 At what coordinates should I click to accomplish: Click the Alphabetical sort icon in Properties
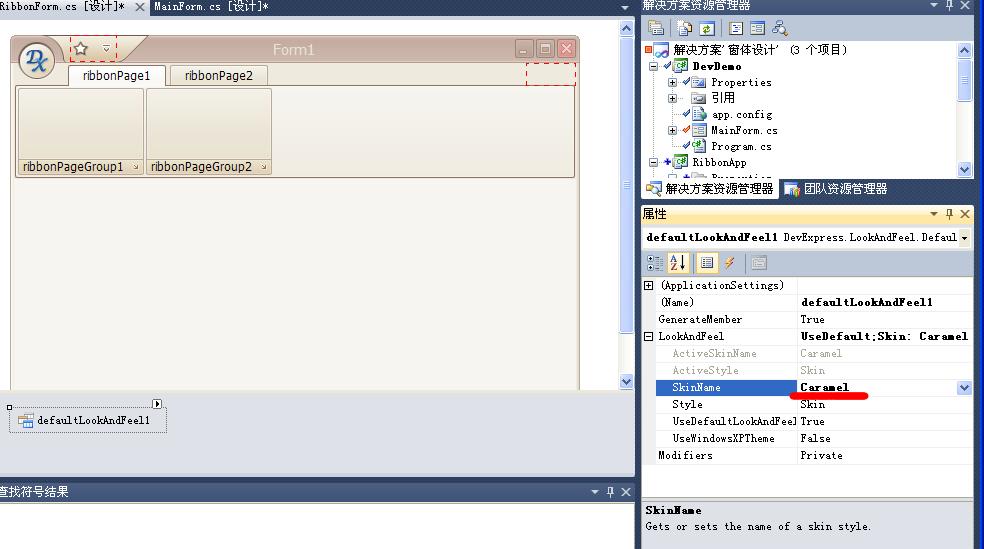[678, 263]
